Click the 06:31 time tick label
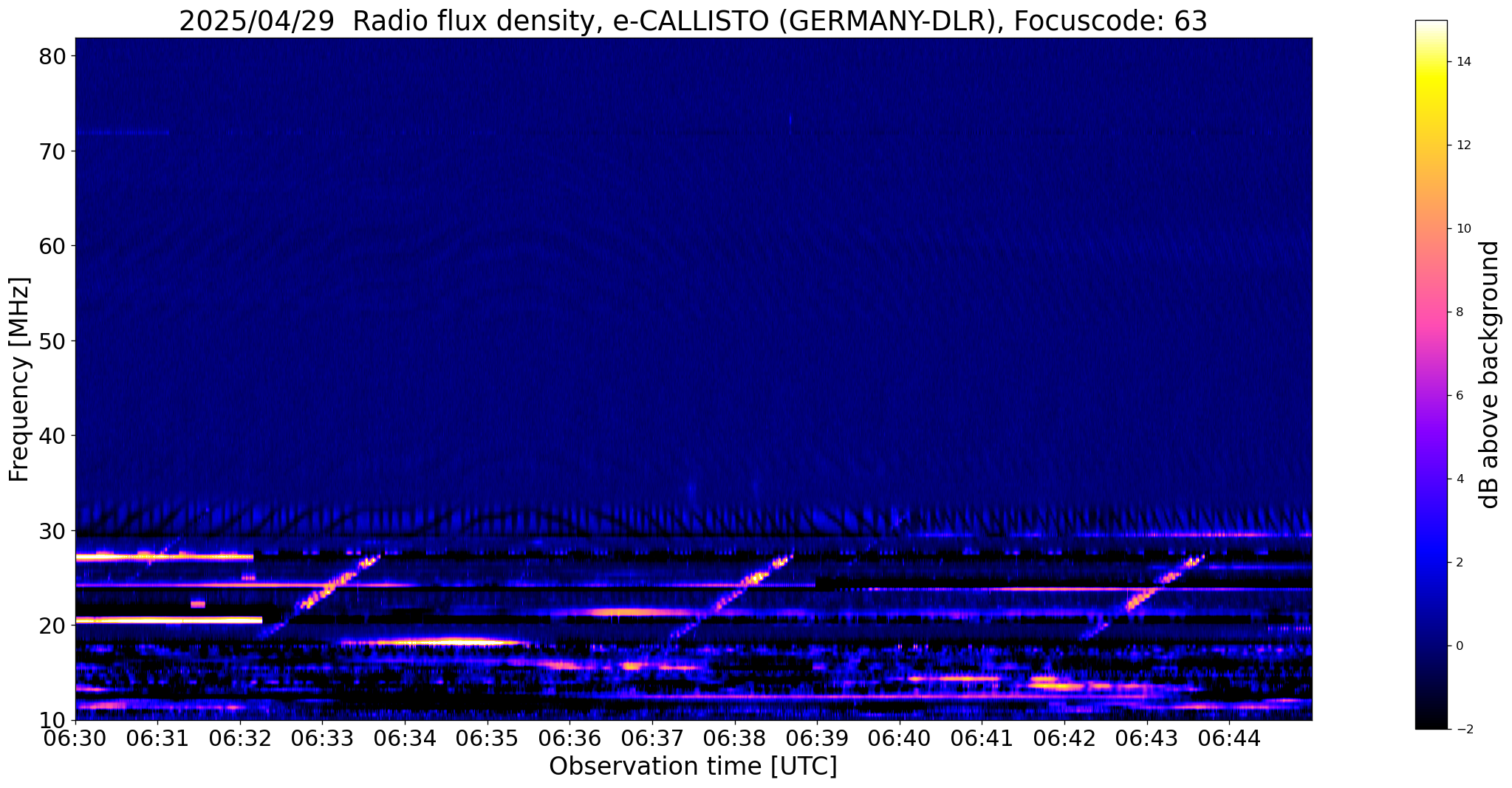The image size is (1512, 788). (157, 738)
